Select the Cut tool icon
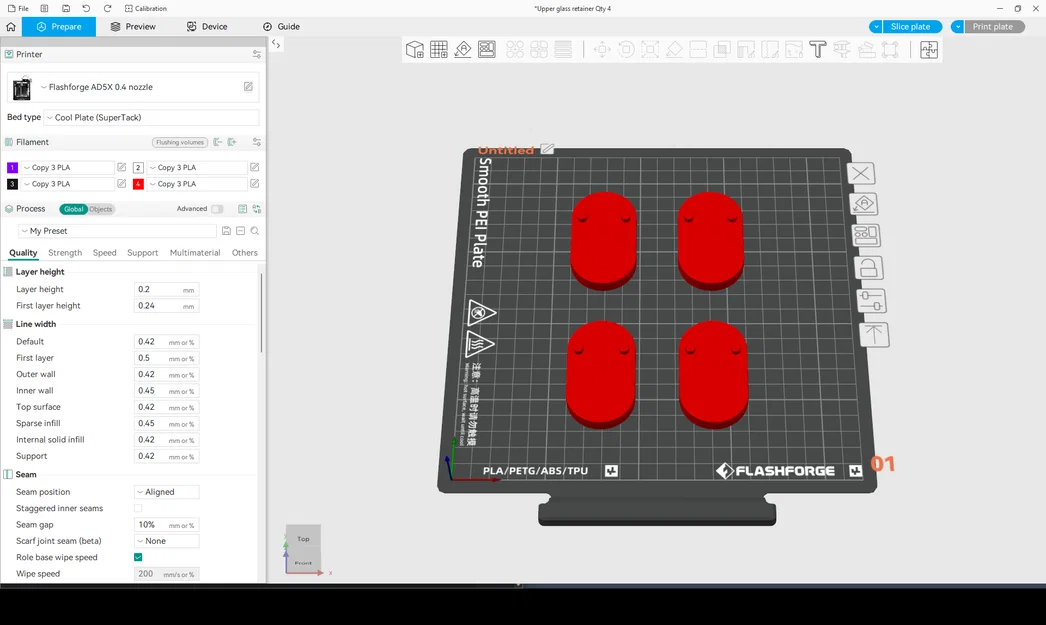The image size is (1046, 625). coord(698,49)
